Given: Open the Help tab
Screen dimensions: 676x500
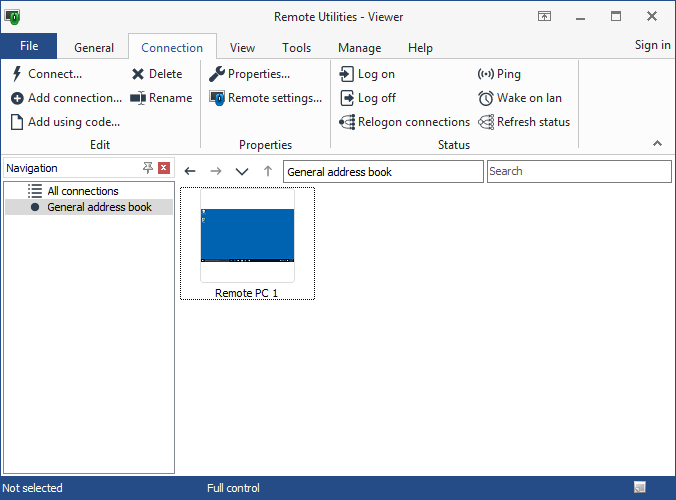Looking at the screenshot, I should [420, 47].
